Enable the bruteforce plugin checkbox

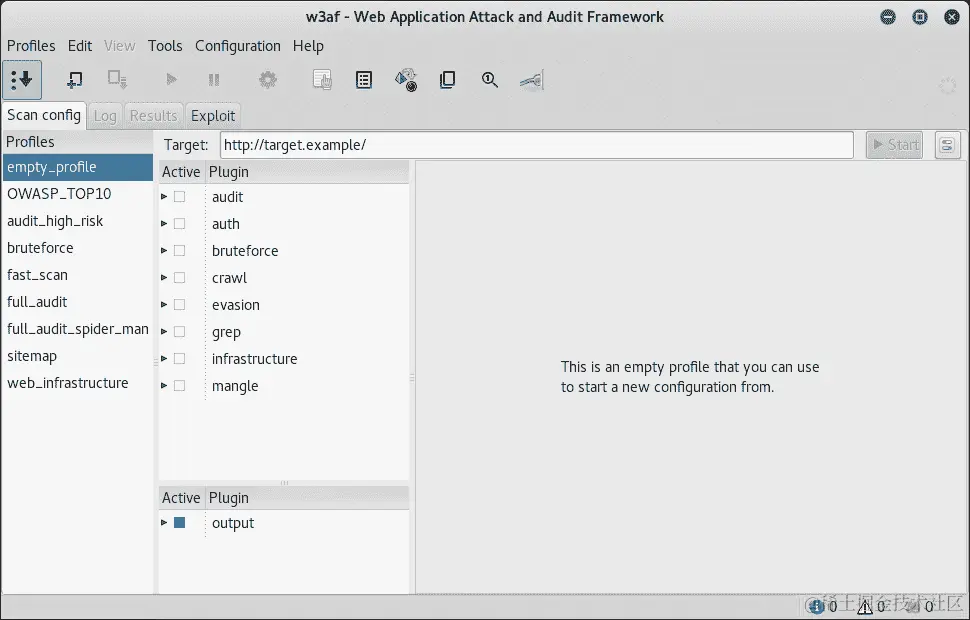(179, 251)
